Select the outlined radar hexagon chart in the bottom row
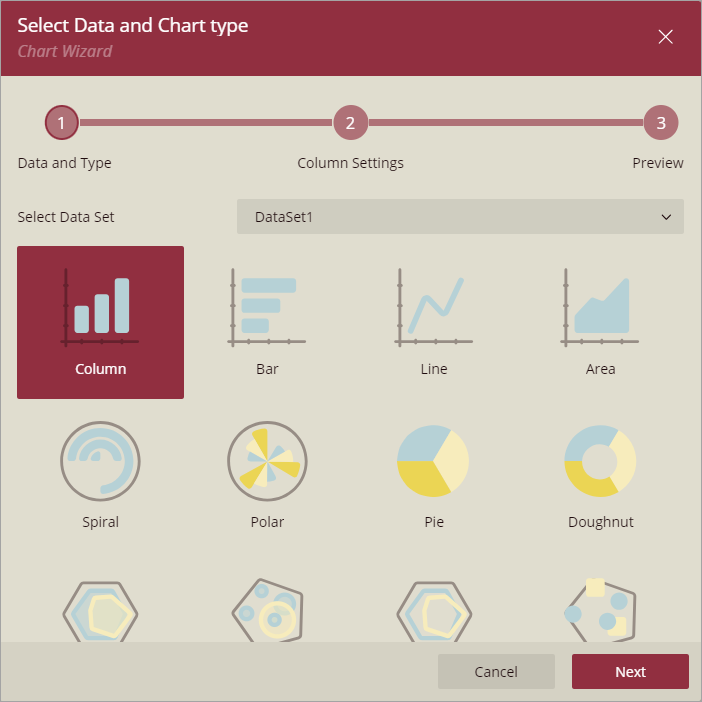Image resolution: width=702 pixels, height=702 pixels. pyautogui.click(x=434, y=611)
